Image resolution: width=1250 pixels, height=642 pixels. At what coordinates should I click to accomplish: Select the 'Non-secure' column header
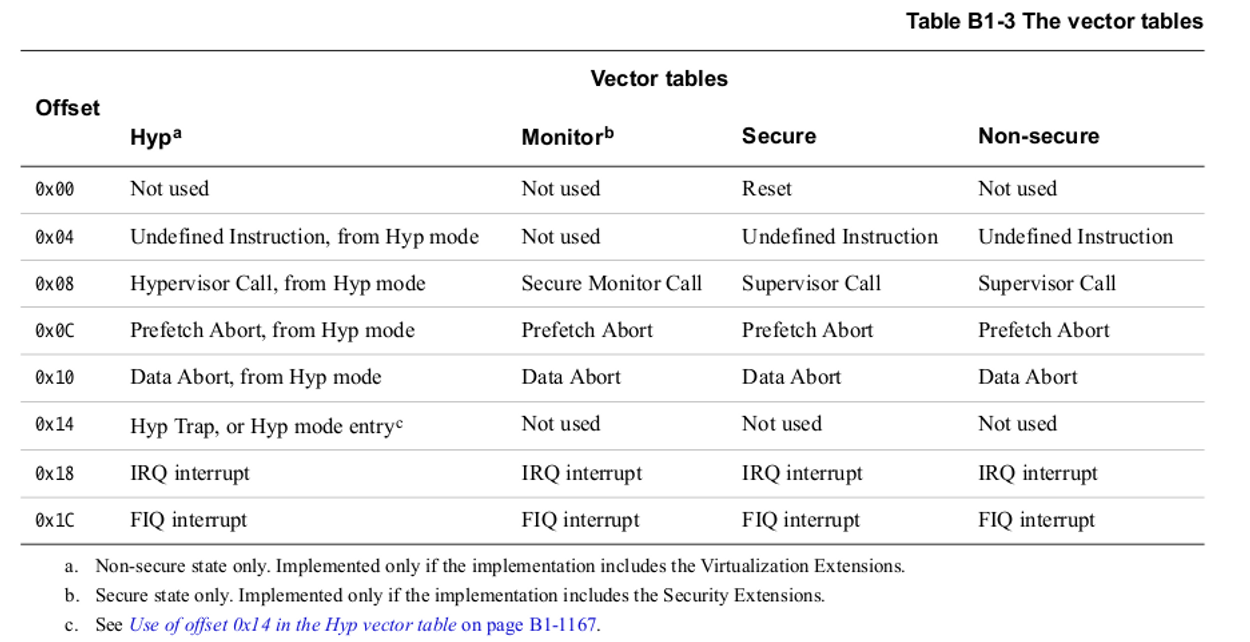[1038, 137]
